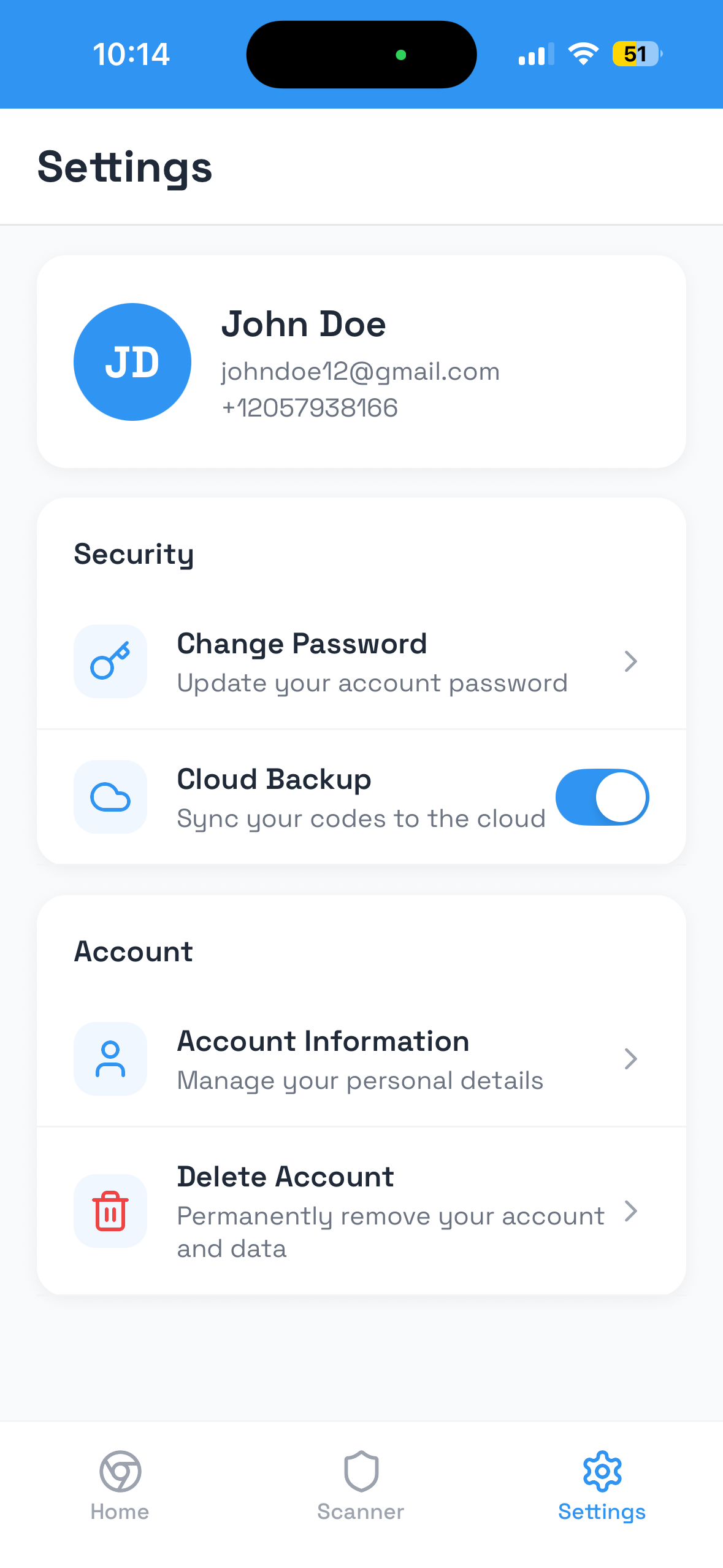Disable the Cloud Backup toggle switch
Image resolution: width=723 pixels, height=1568 pixels.
click(602, 797)
